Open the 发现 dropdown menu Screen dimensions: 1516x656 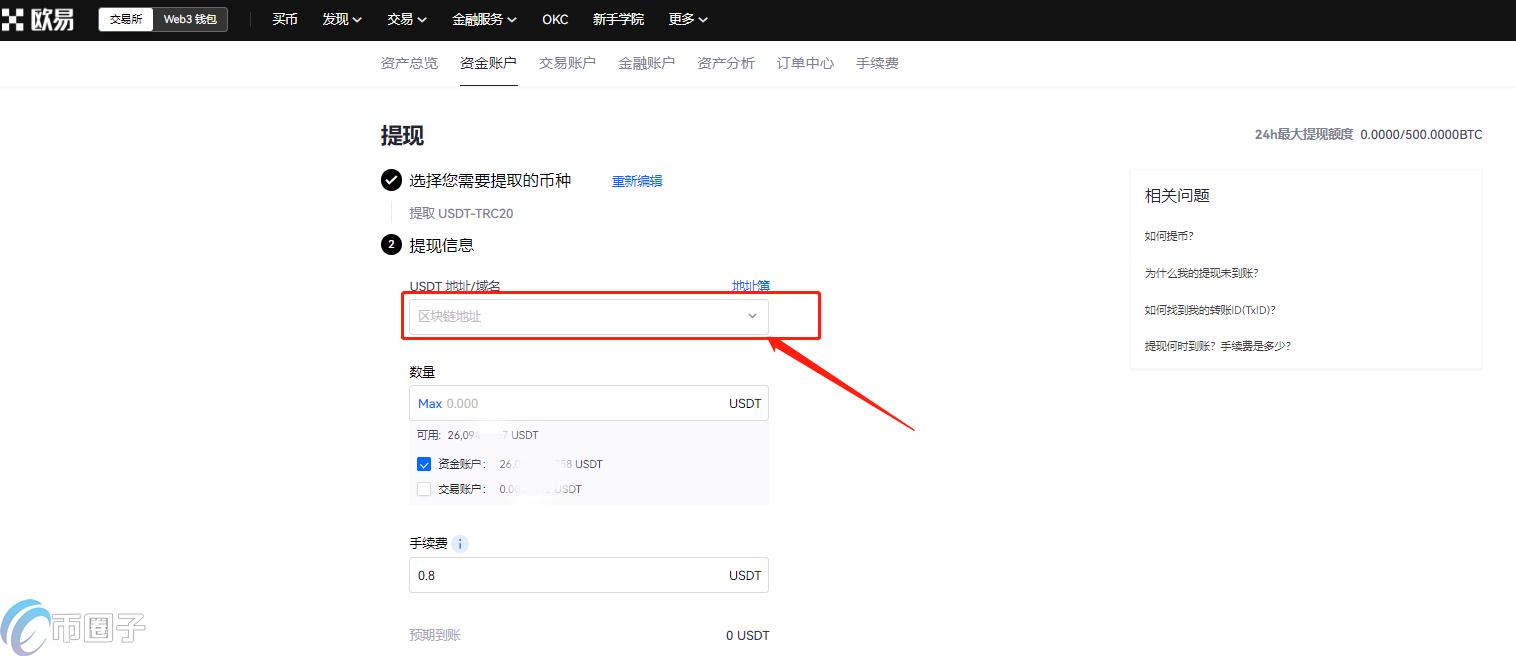coord(342,19)
